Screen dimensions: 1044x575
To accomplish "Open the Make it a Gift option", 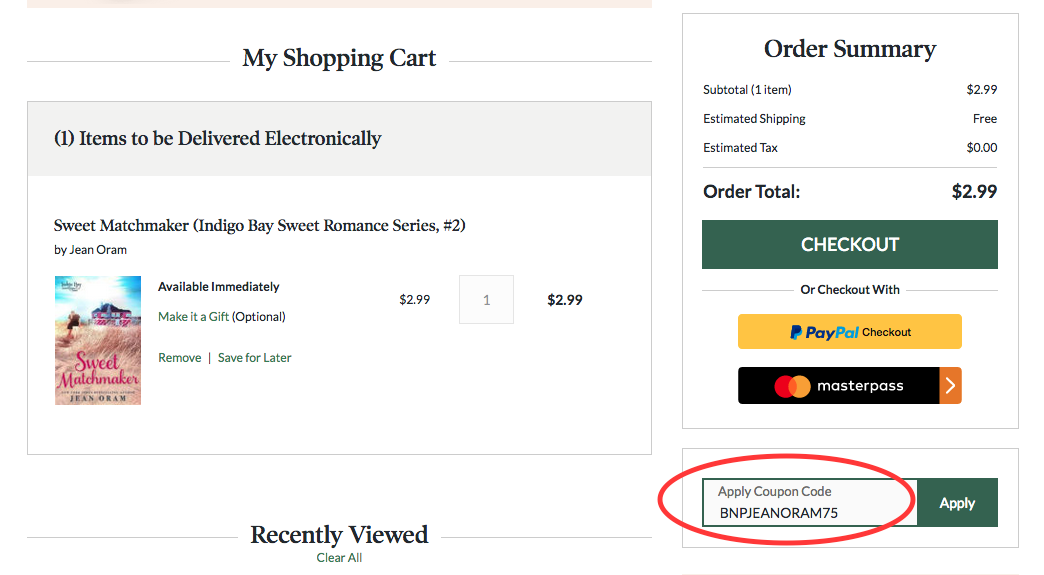I will [194, 317].
